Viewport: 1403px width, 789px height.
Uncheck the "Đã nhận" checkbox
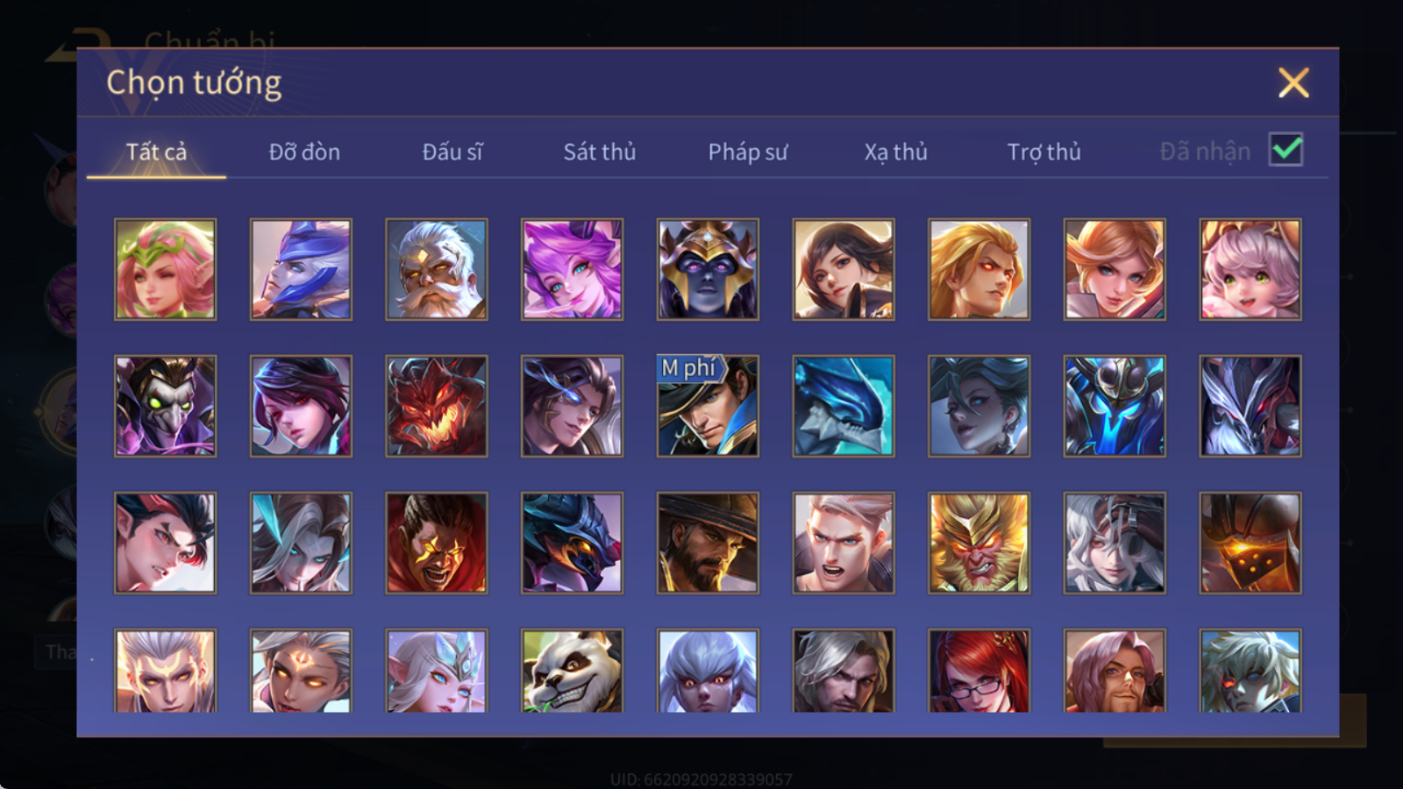(1286, 150)
